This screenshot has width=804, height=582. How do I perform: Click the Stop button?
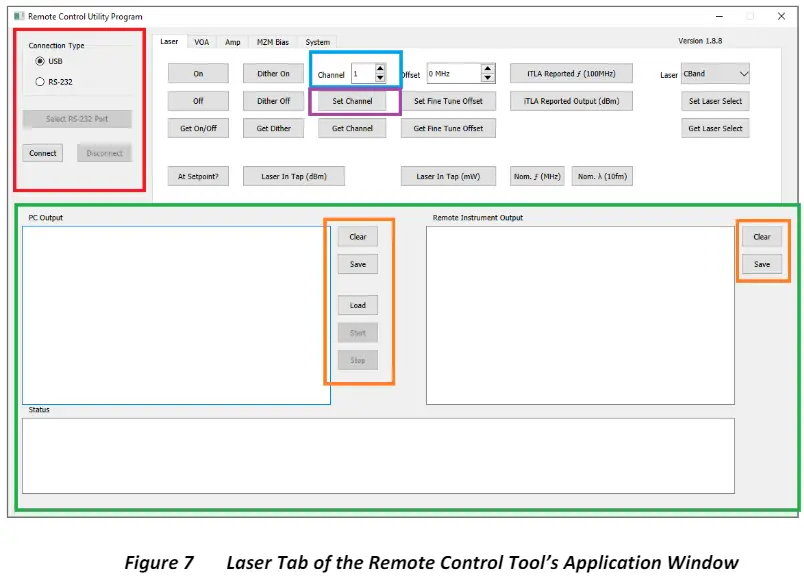358,360
